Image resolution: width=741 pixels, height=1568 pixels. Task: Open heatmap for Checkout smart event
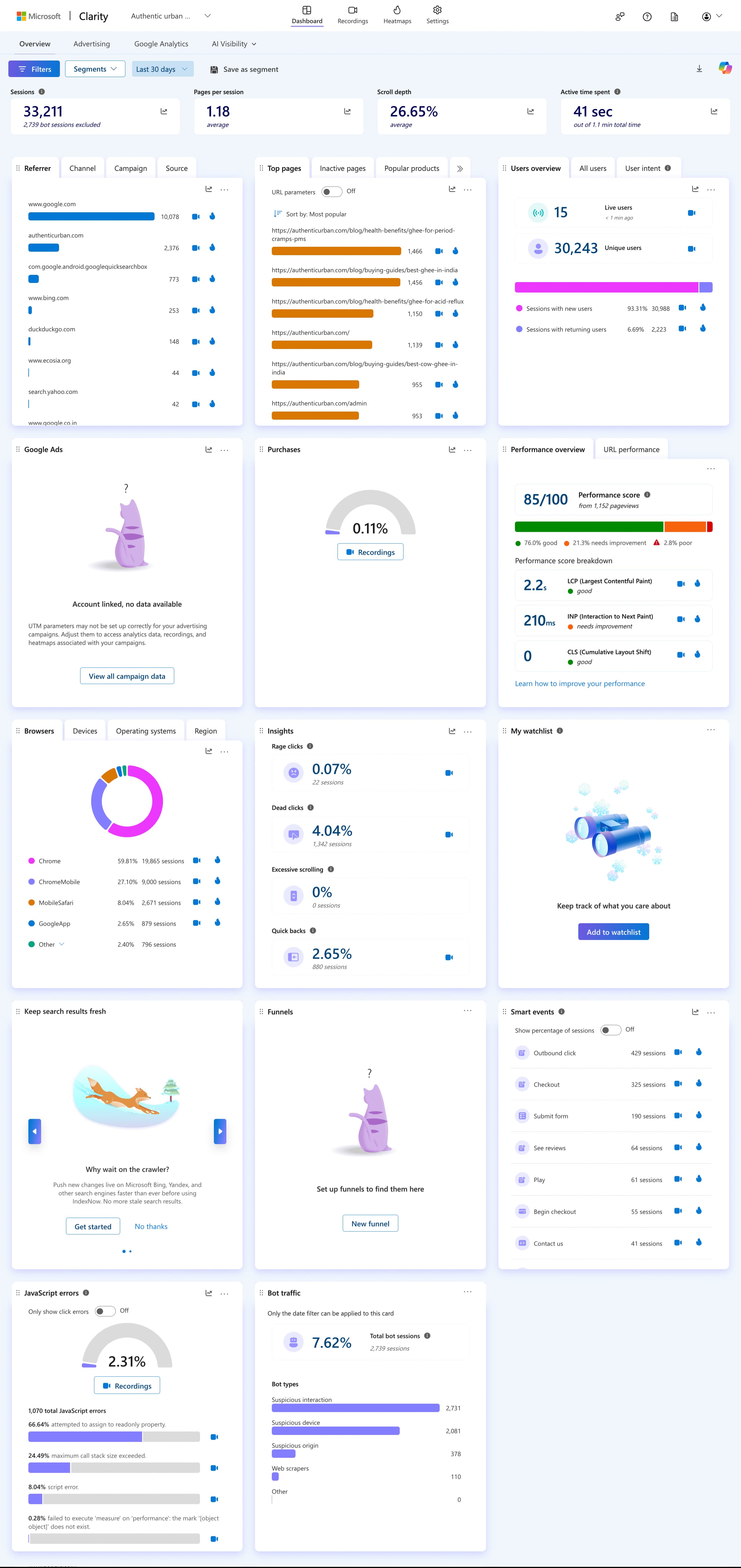click(698, 1083)
